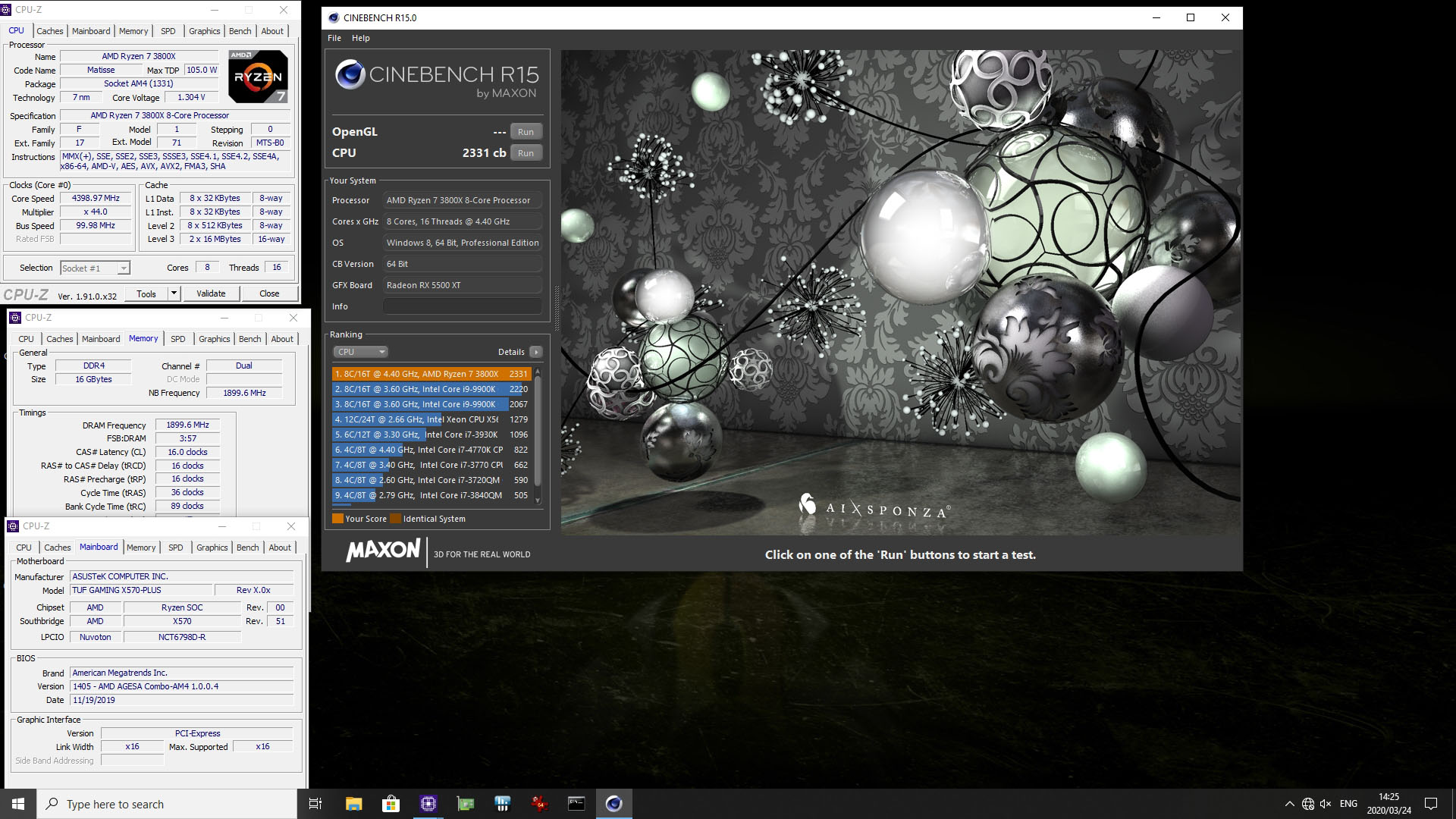The height and width of the screenshot is (819, 1456).
Task: Click the red splatter taskbar icon
Action: (539, 804)
